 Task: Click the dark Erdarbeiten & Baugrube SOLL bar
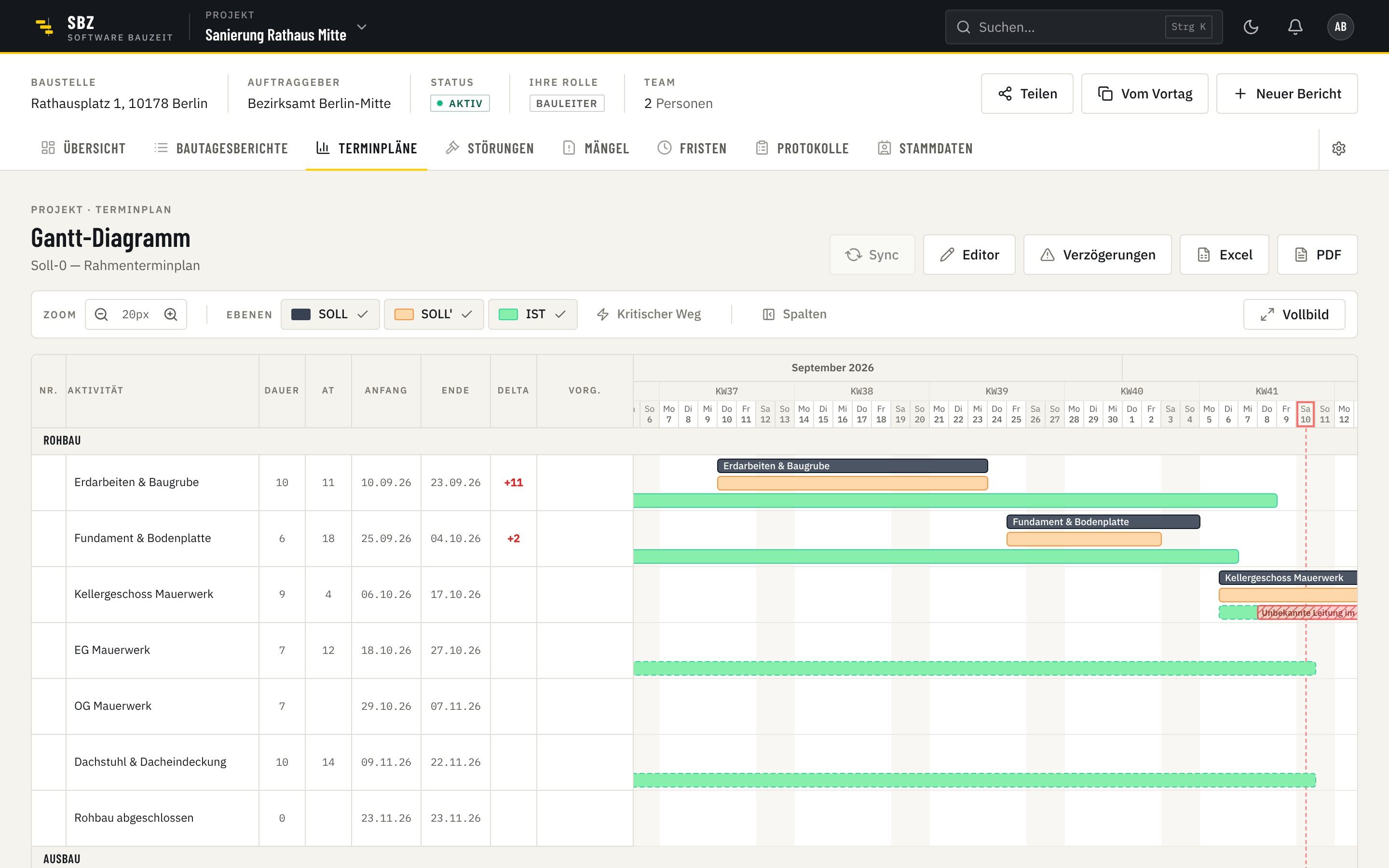(x=852, y=465)
